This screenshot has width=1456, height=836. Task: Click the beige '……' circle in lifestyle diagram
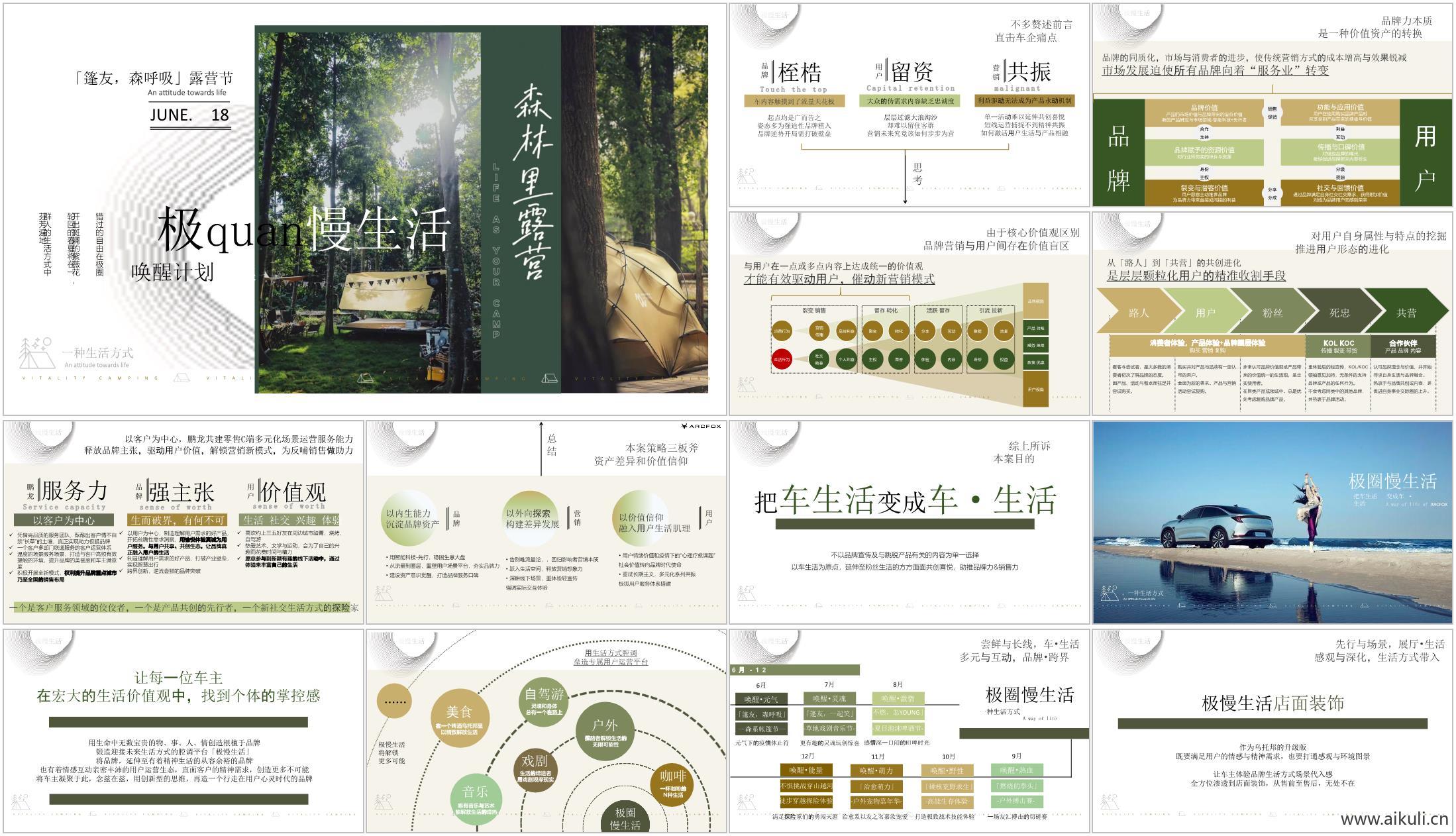pos(394,702)
